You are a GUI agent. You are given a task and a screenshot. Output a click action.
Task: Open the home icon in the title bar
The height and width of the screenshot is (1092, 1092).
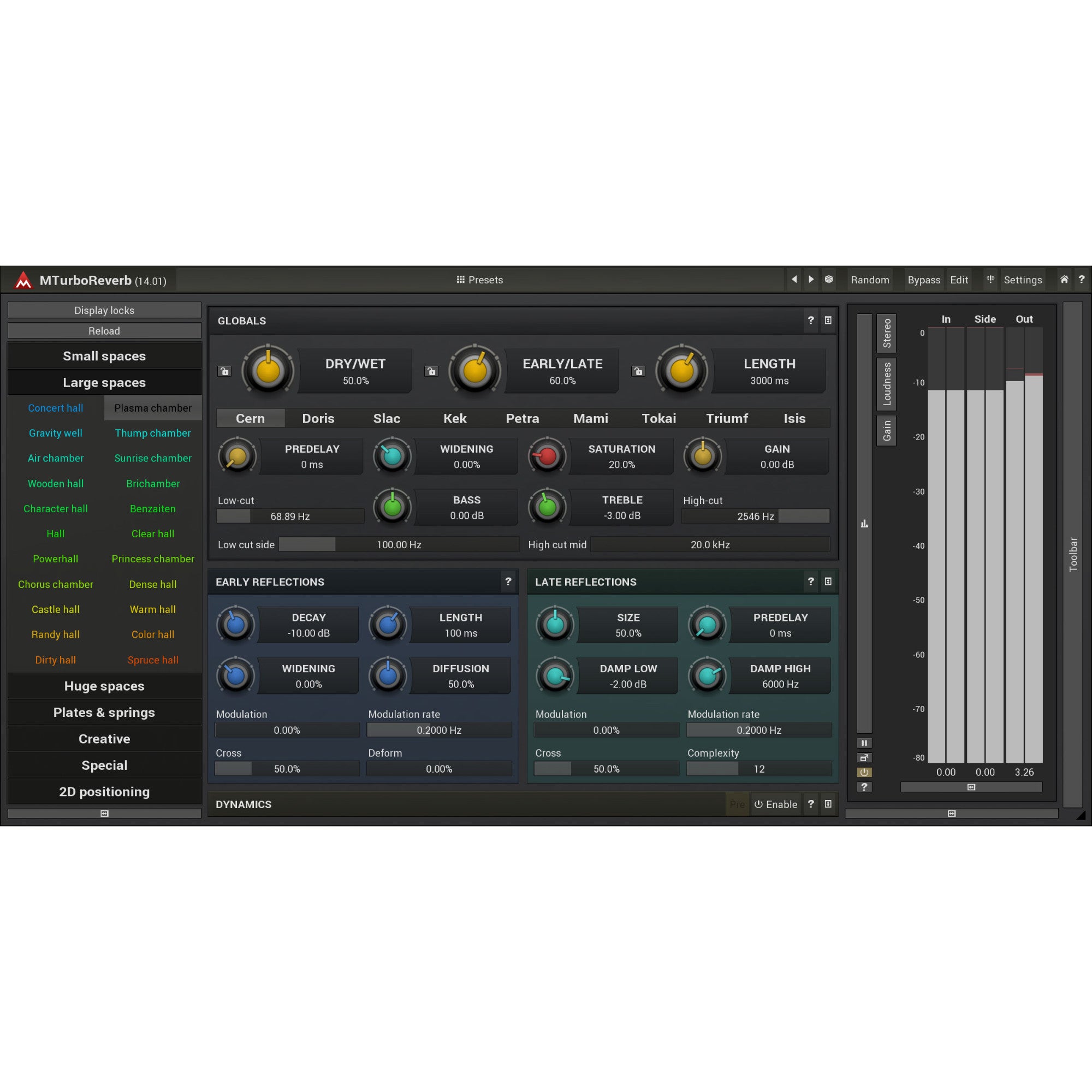(x=1064, y=279)
